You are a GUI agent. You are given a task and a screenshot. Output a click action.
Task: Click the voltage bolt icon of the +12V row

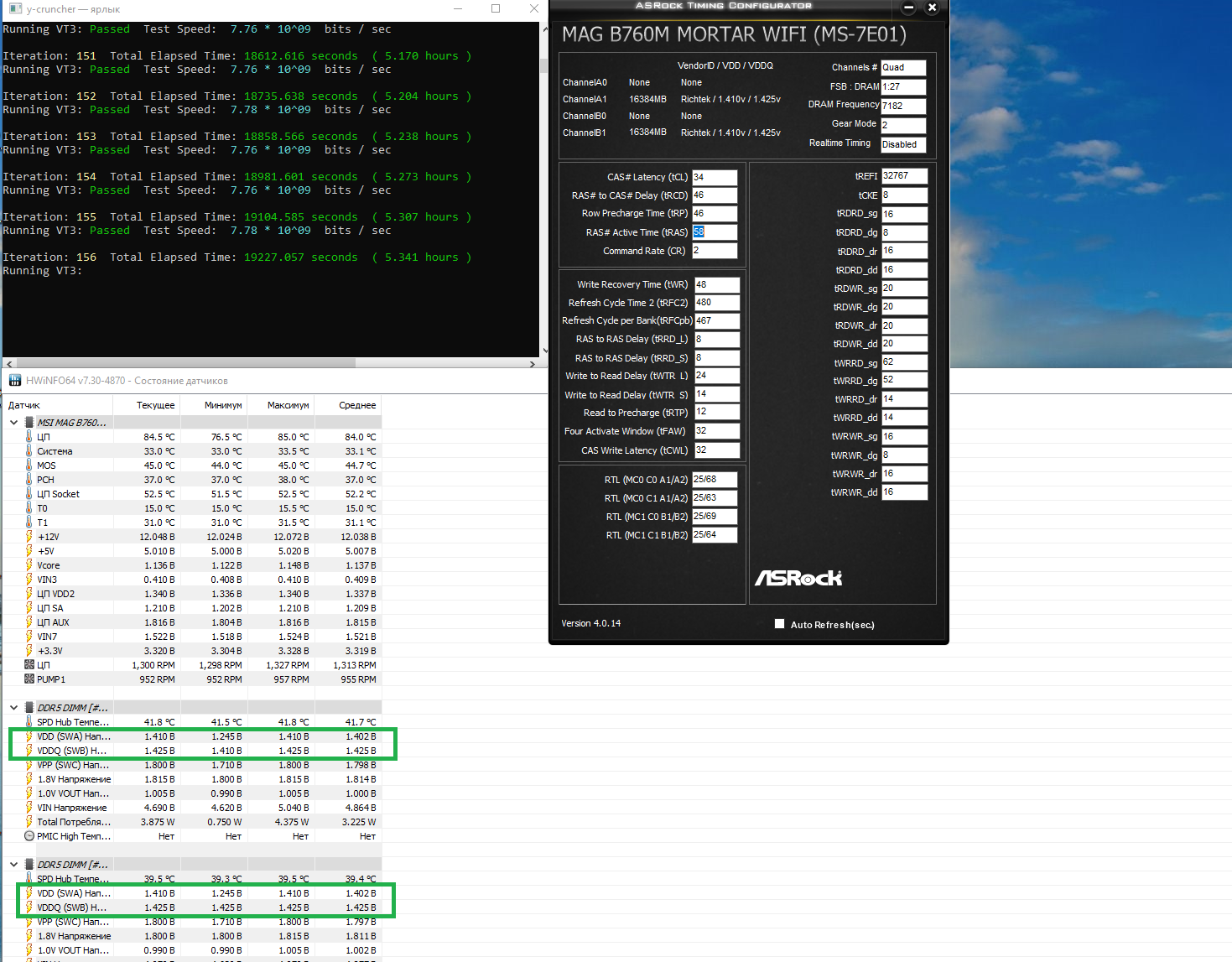tap(29, 537)
